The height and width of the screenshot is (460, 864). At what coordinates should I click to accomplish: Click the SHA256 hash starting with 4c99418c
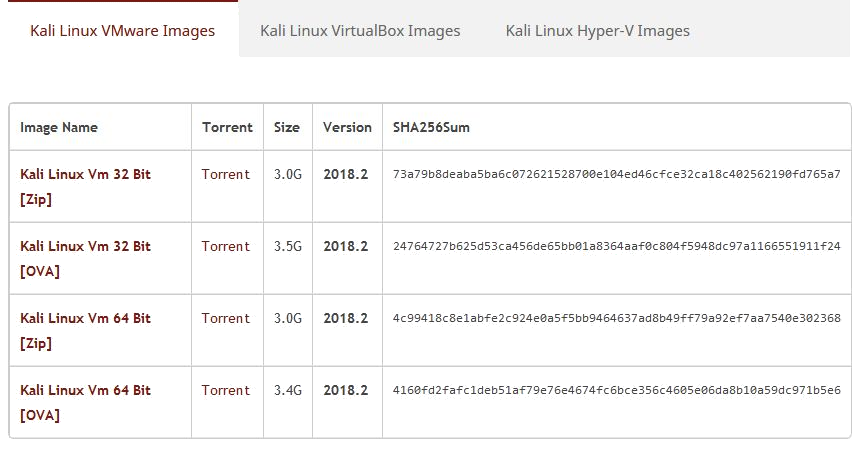[616, 319]
